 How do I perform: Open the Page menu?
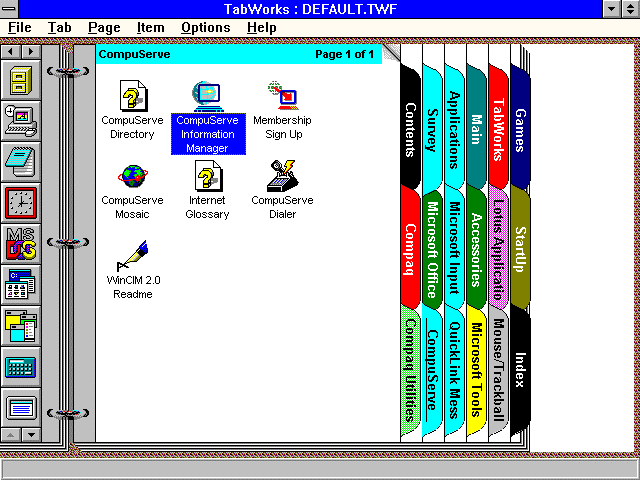(x=104, y=28)
